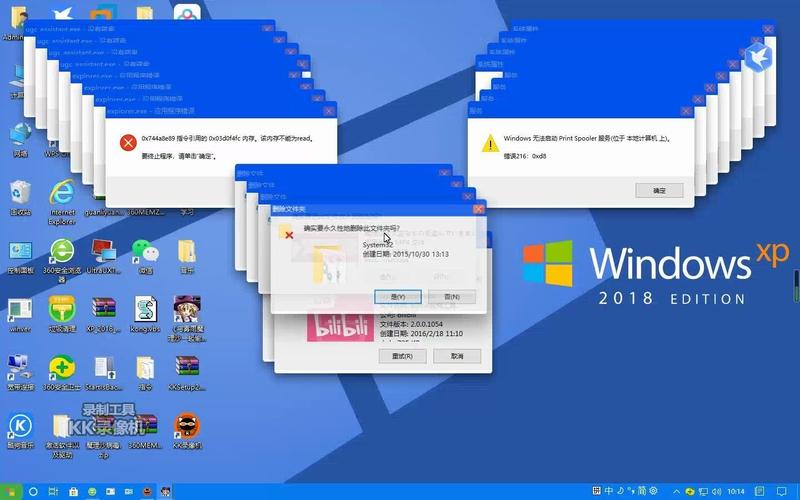Click 否(N) in the delete folder dialog

coord(452,296)
